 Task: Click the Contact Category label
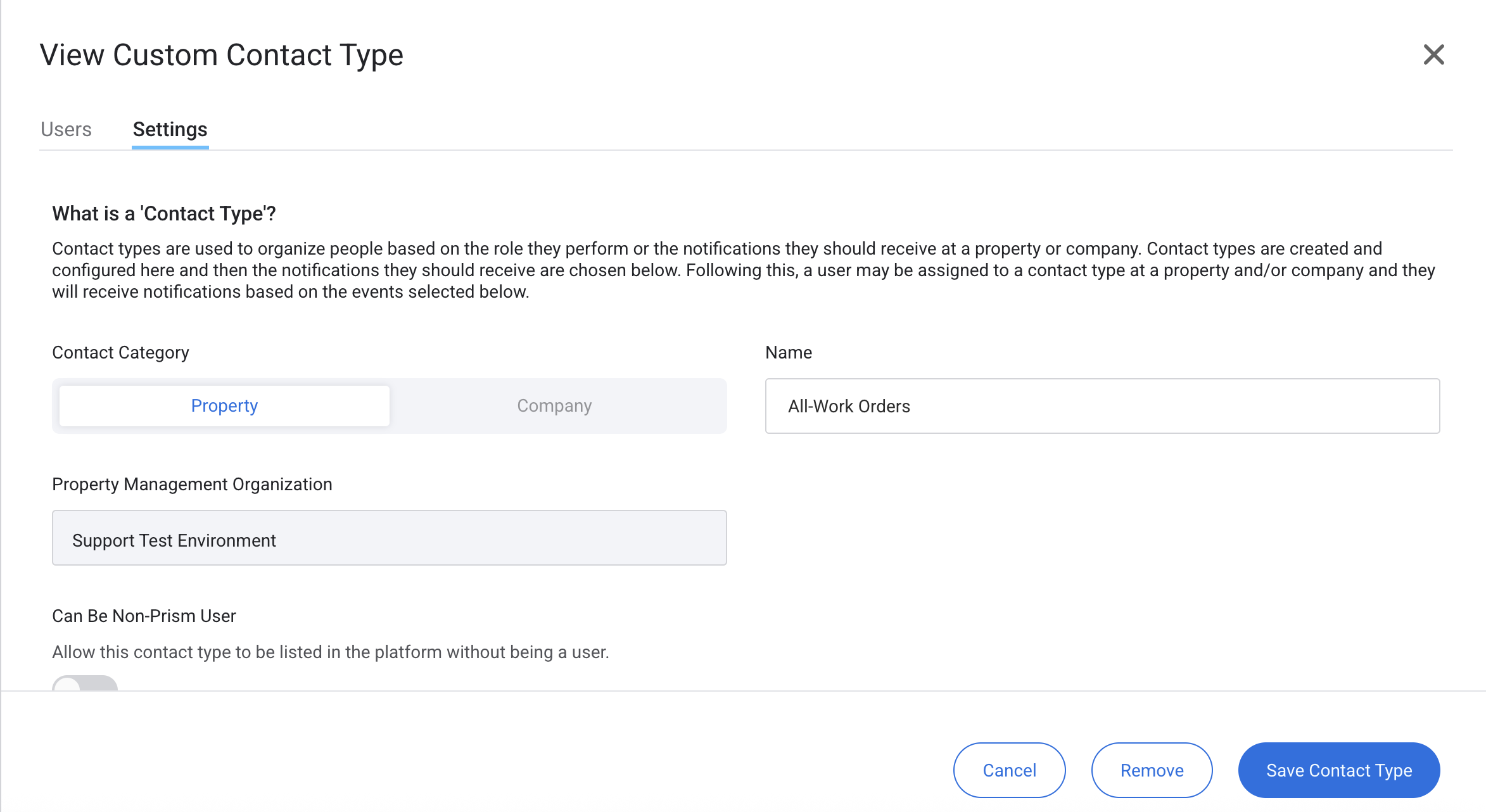click(x=120, y=352)
